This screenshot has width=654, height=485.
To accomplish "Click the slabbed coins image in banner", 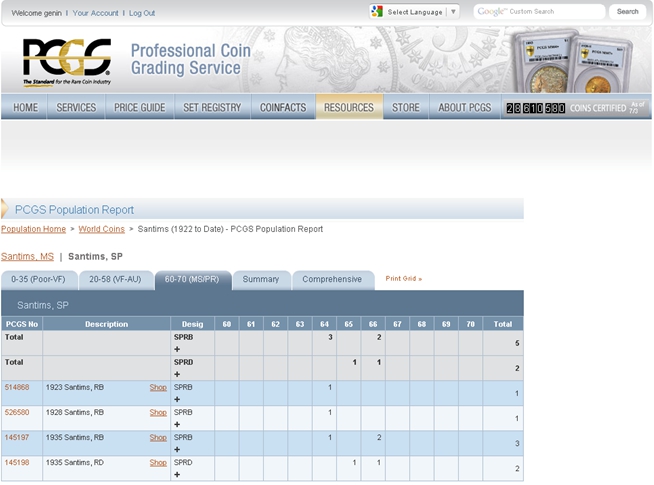I will (x=571, y=62).
